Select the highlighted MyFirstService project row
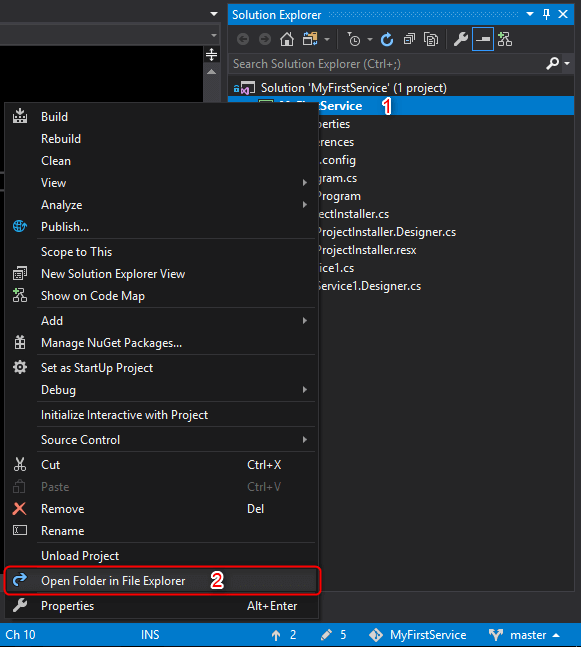Screen dimensions: 581x647 coord(401,106)
